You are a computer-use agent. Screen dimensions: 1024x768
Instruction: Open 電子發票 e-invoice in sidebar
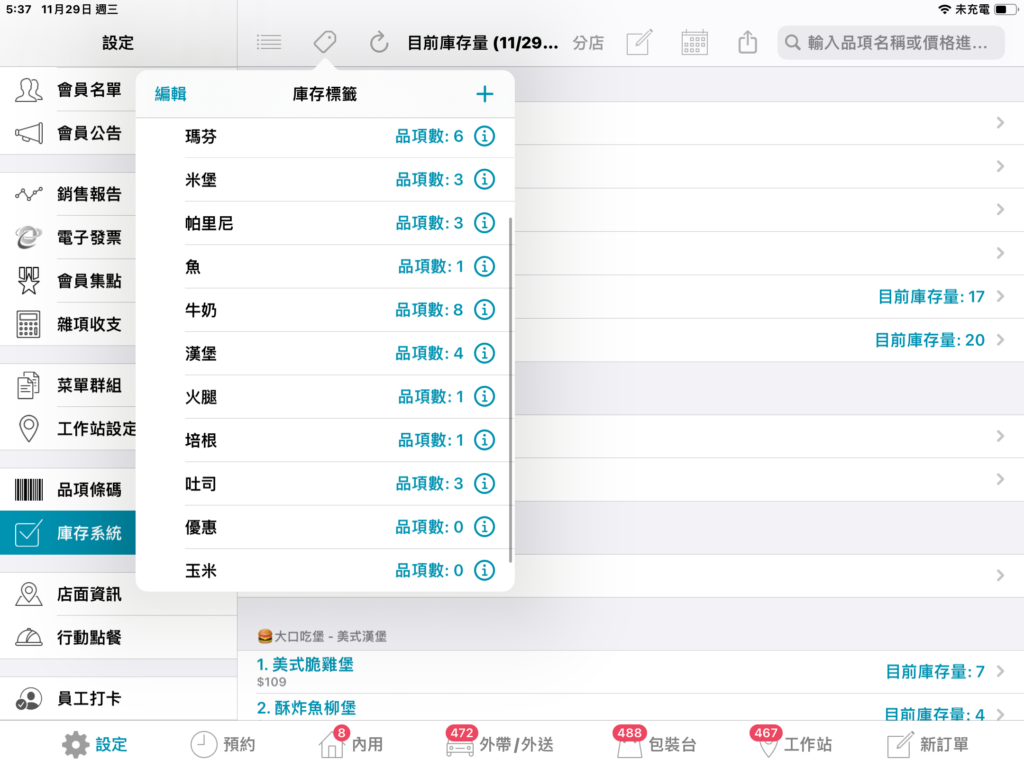68,237
